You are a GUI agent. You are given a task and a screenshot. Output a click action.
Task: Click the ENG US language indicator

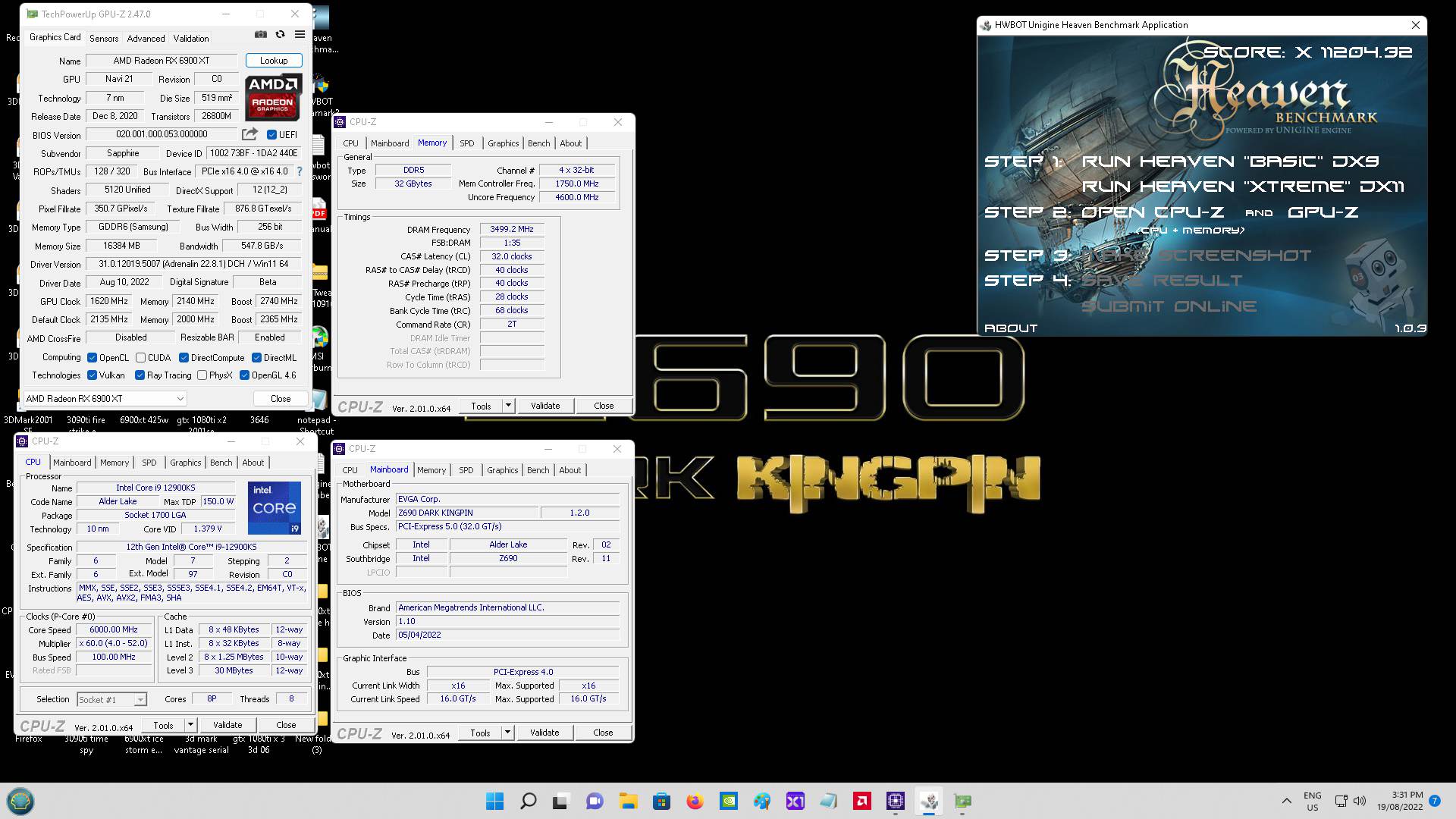1313,801
